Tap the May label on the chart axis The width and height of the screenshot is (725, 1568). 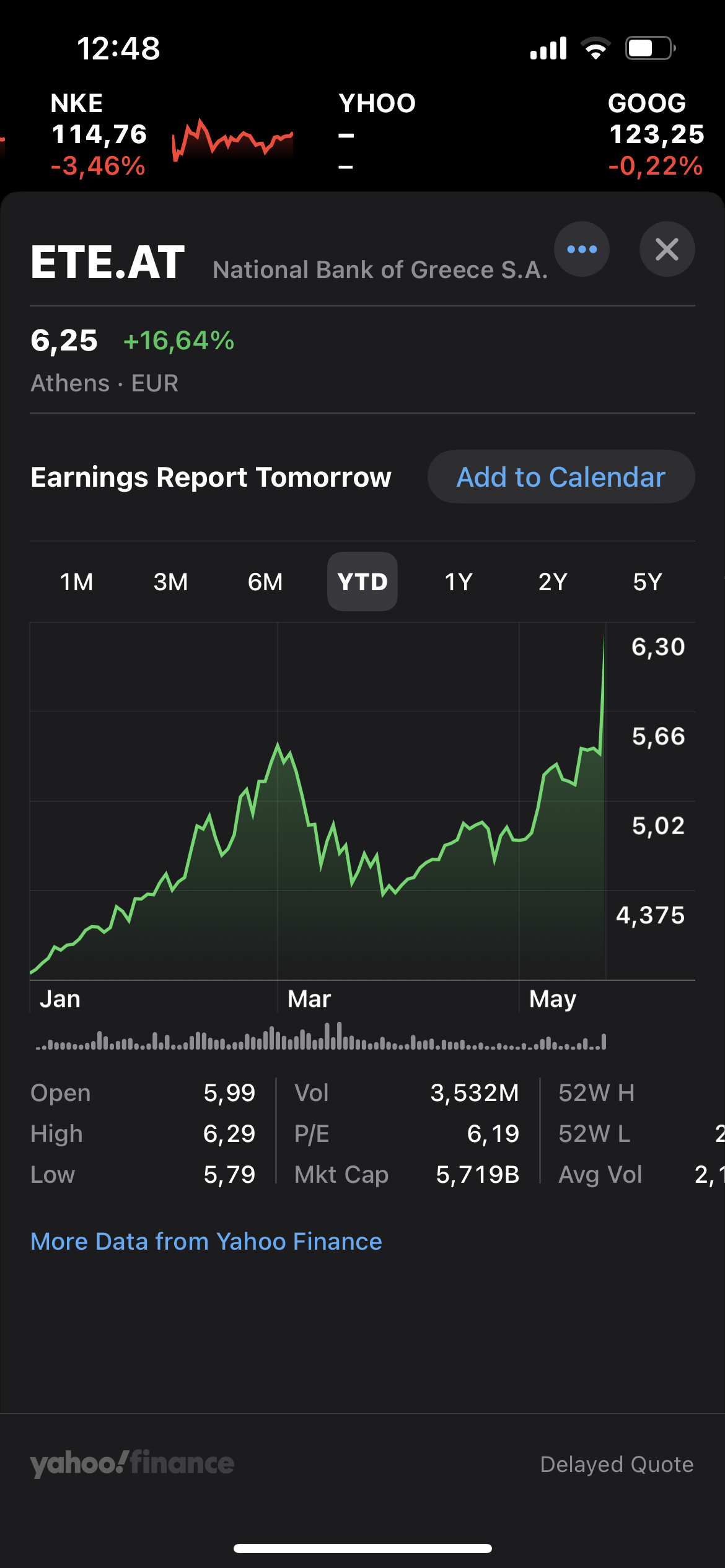[x=553, y=1000]
